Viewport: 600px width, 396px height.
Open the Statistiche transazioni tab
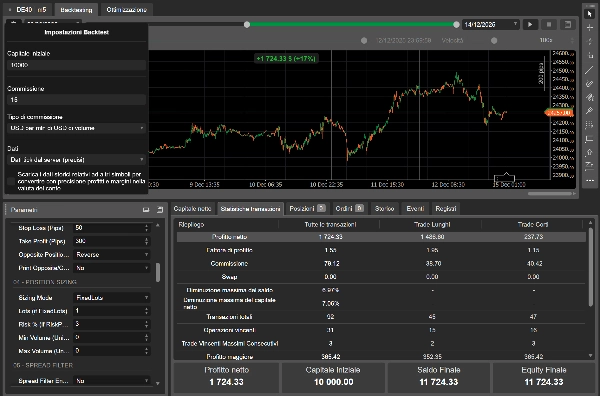[x=251, y=209]
